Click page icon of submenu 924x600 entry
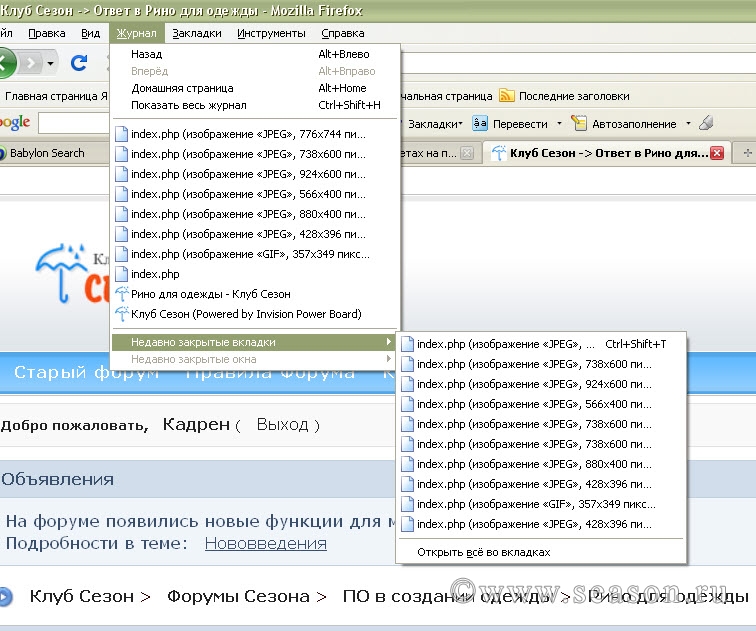Viewport: 756px width, 631px height. (x=408, y=384)
